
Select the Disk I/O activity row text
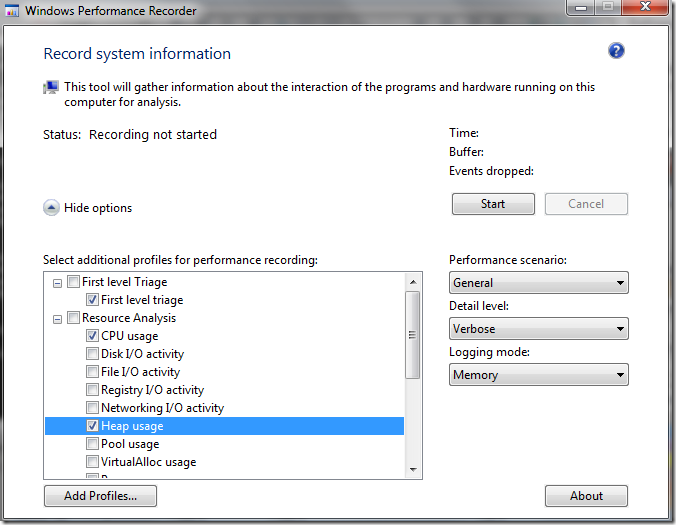coord(143,354)
